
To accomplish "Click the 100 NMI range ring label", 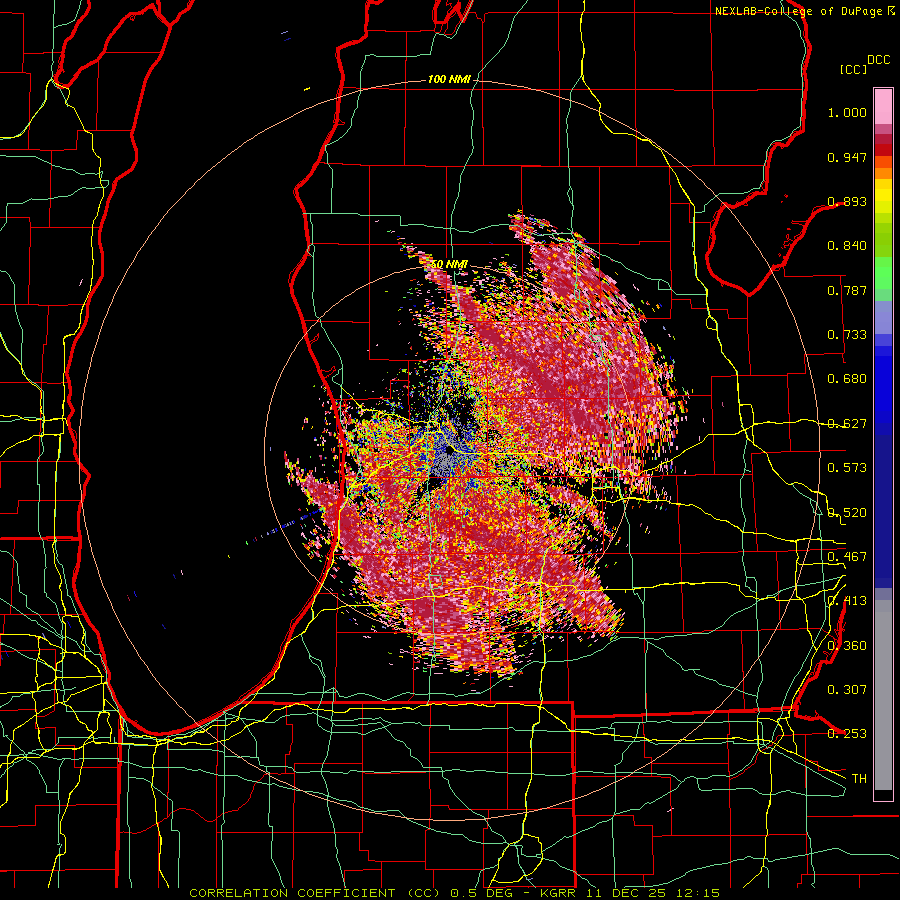I will pyautogui.click(x=448, y=79).
